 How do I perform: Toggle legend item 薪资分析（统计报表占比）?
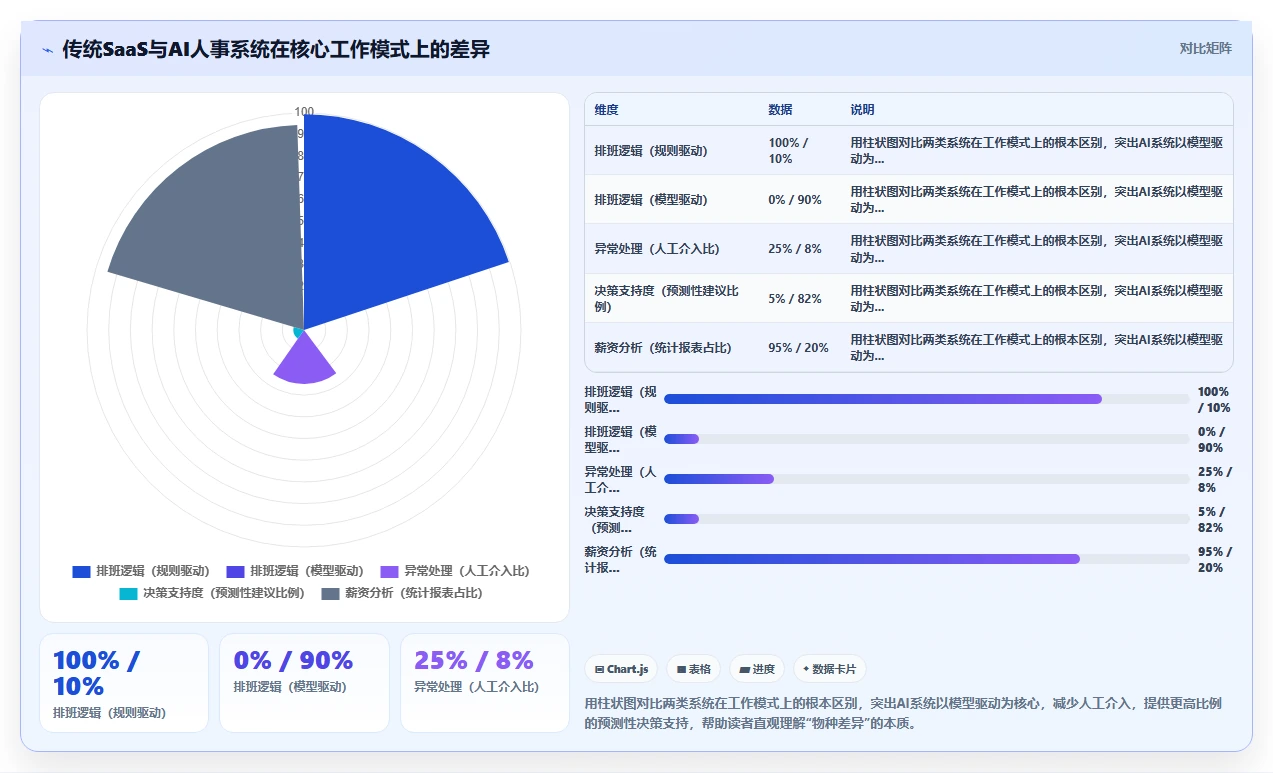point(401,593)
